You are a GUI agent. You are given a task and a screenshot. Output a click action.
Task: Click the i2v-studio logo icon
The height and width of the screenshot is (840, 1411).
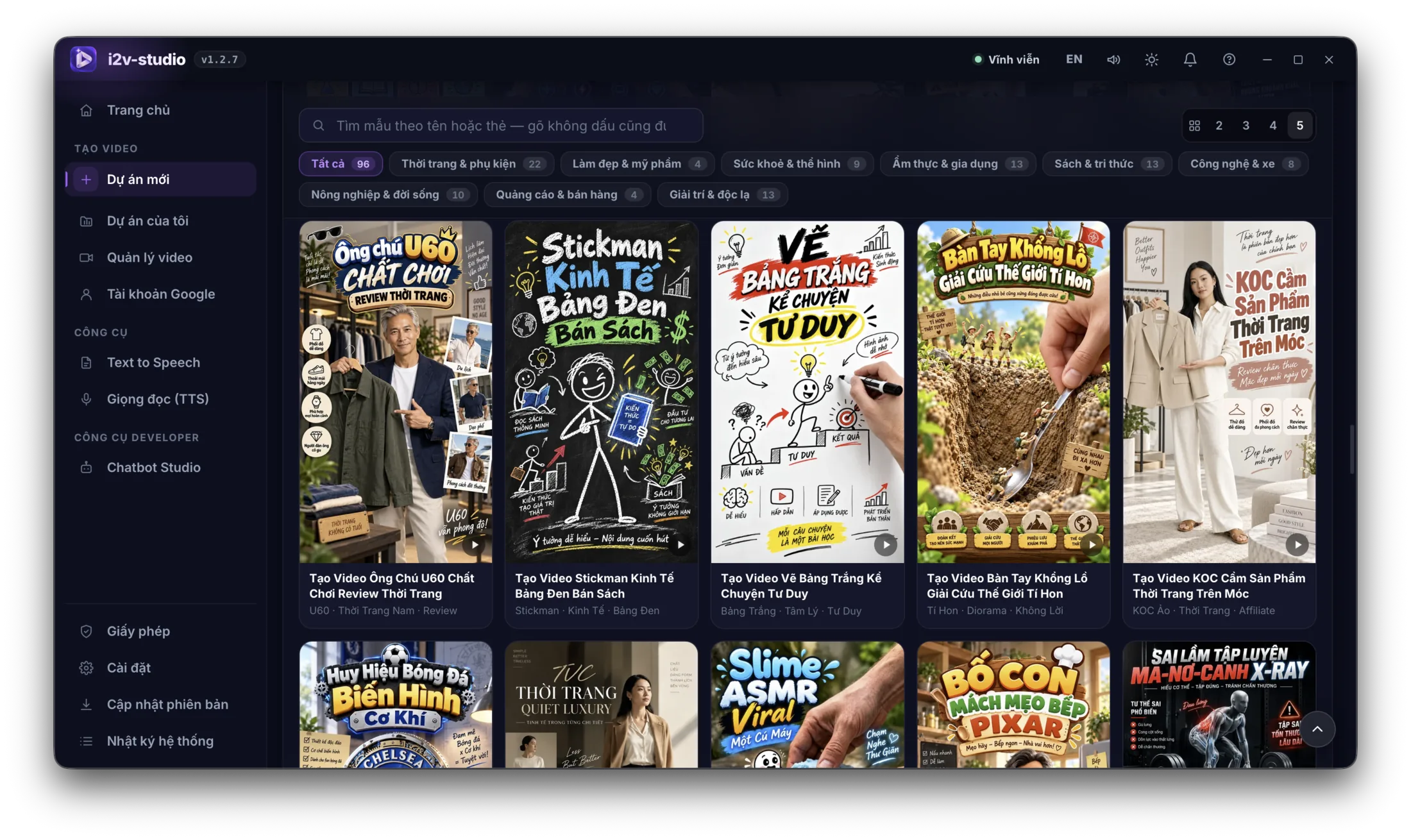click(x=83, y=59)
